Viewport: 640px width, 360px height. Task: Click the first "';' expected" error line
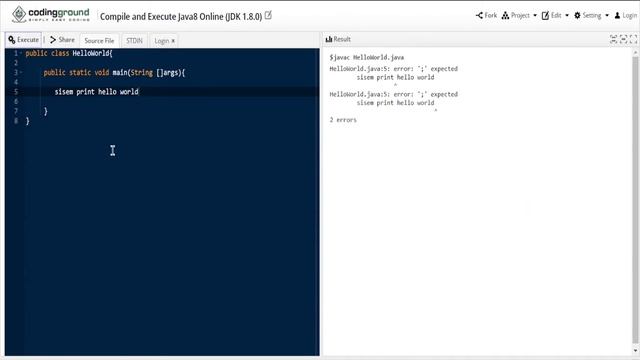click(393, 69)
